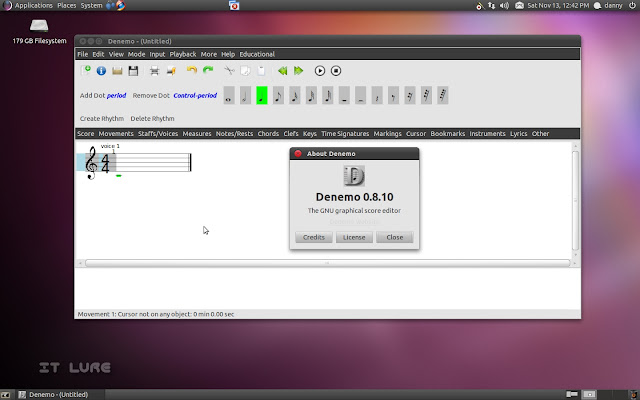Select the sixteenth note duration

295,96
